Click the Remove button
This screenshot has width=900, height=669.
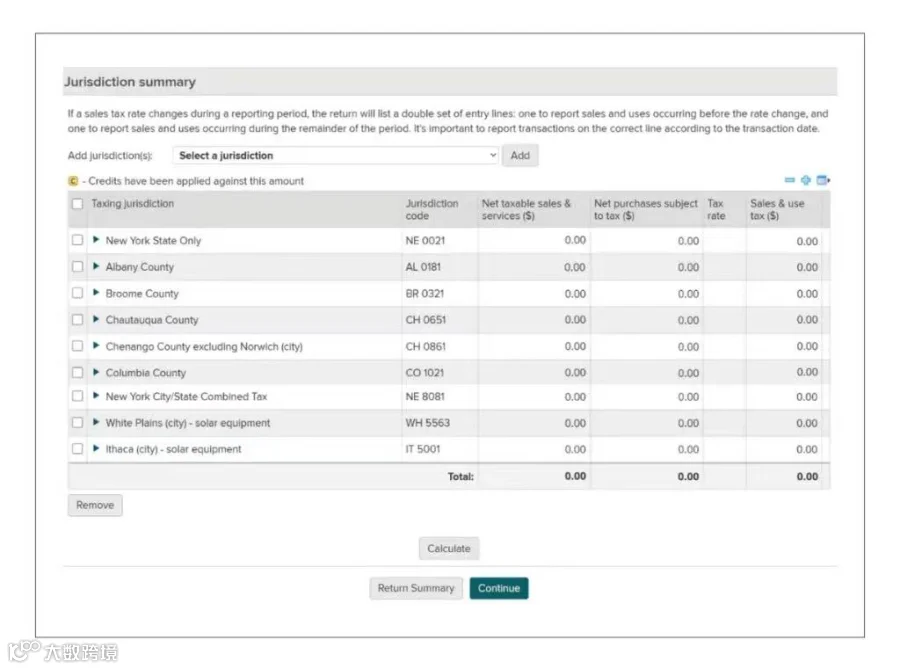(95, 505)
